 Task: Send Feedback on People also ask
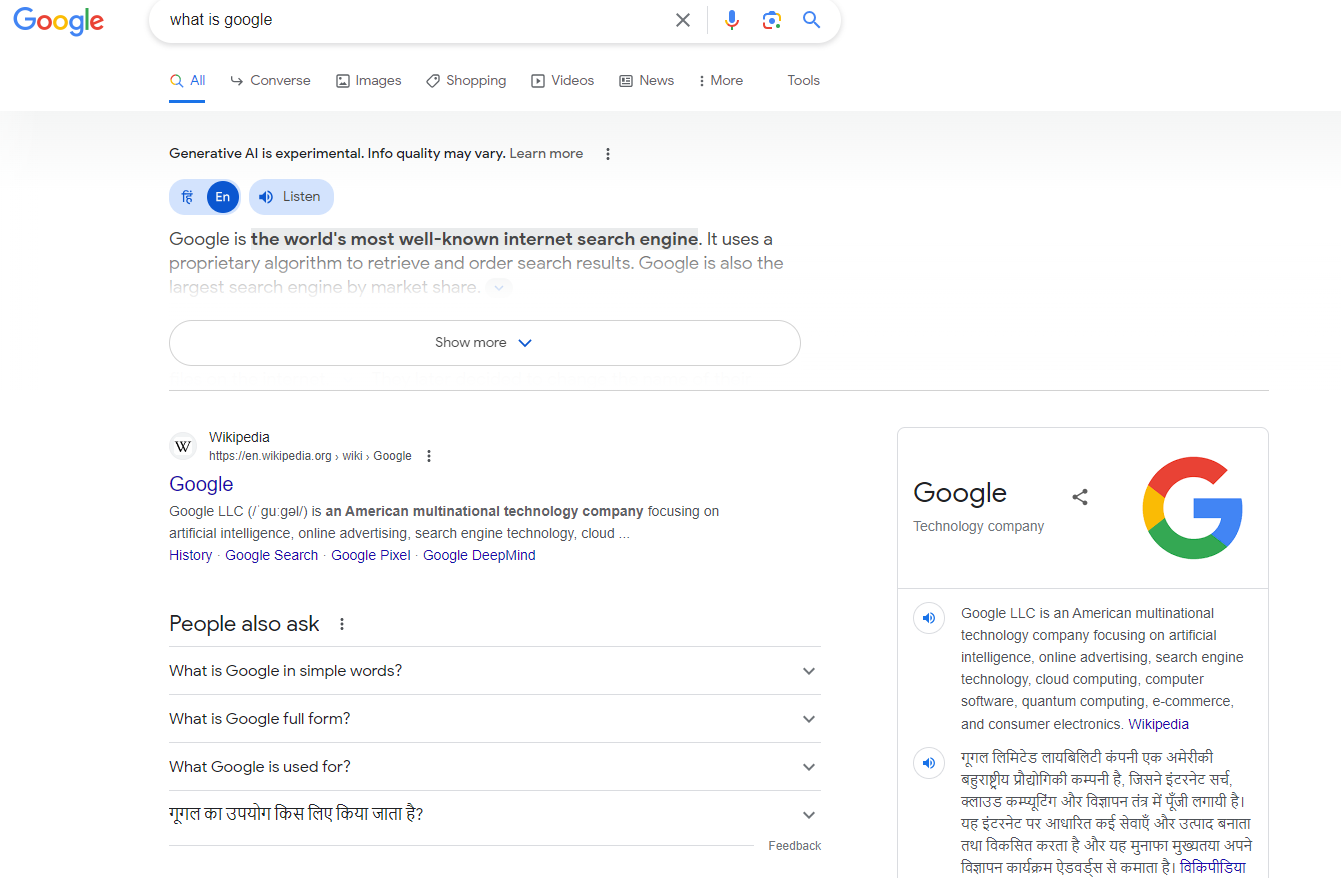[x=794, y=846]
